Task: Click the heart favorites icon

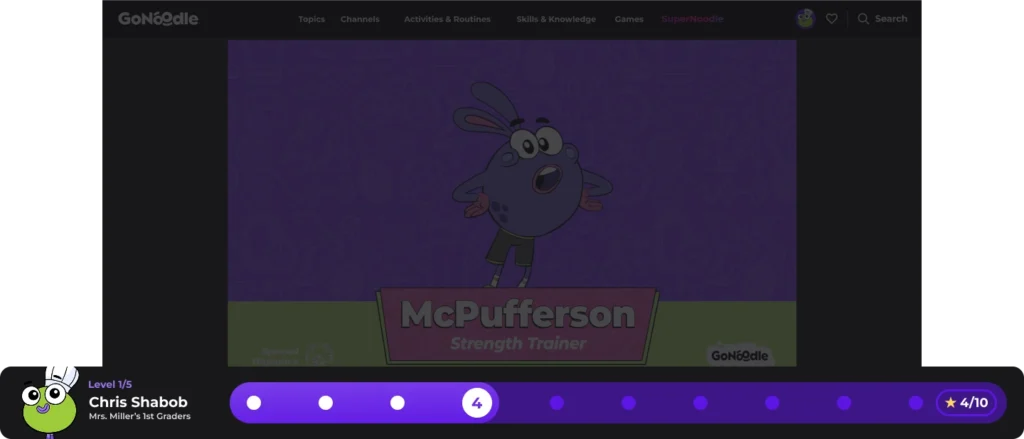Action: (831, 18)
